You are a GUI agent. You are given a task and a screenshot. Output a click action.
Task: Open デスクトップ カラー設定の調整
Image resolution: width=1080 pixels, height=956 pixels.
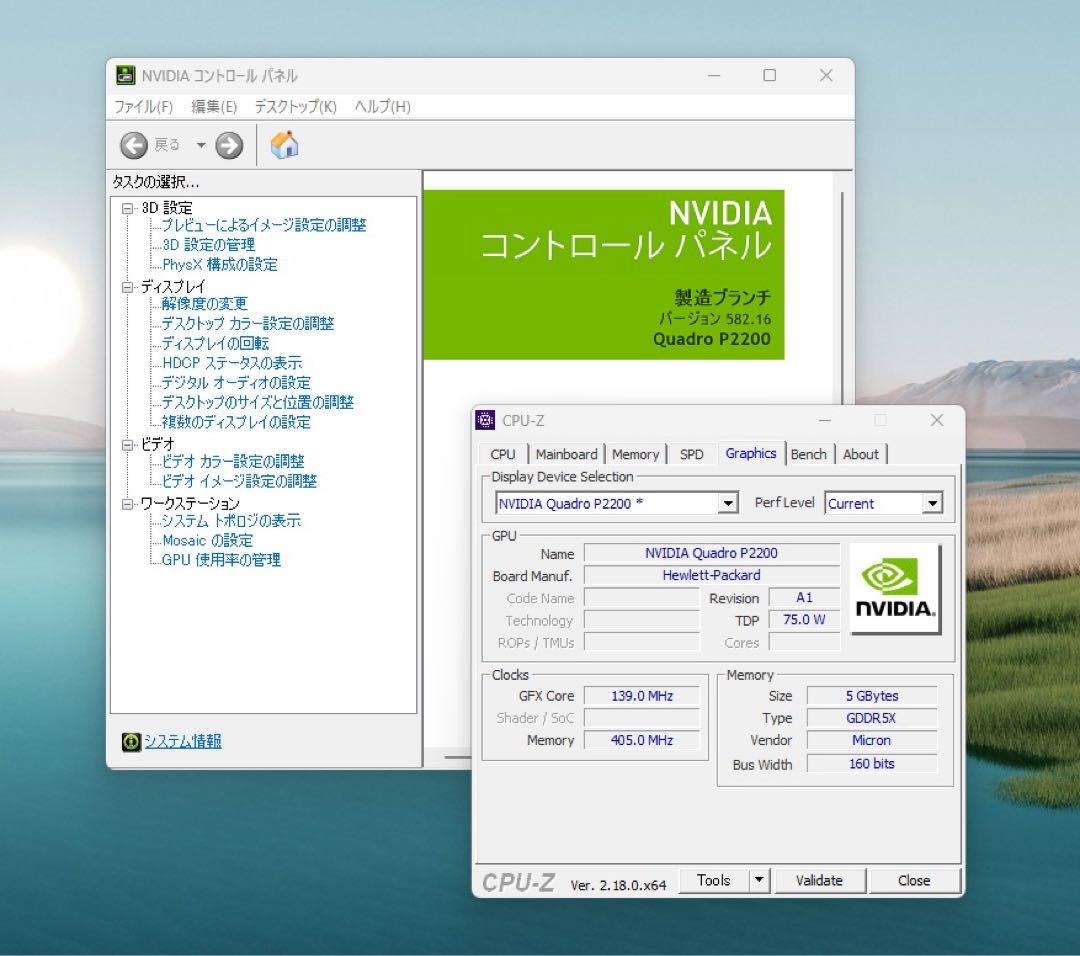[248, 324]
